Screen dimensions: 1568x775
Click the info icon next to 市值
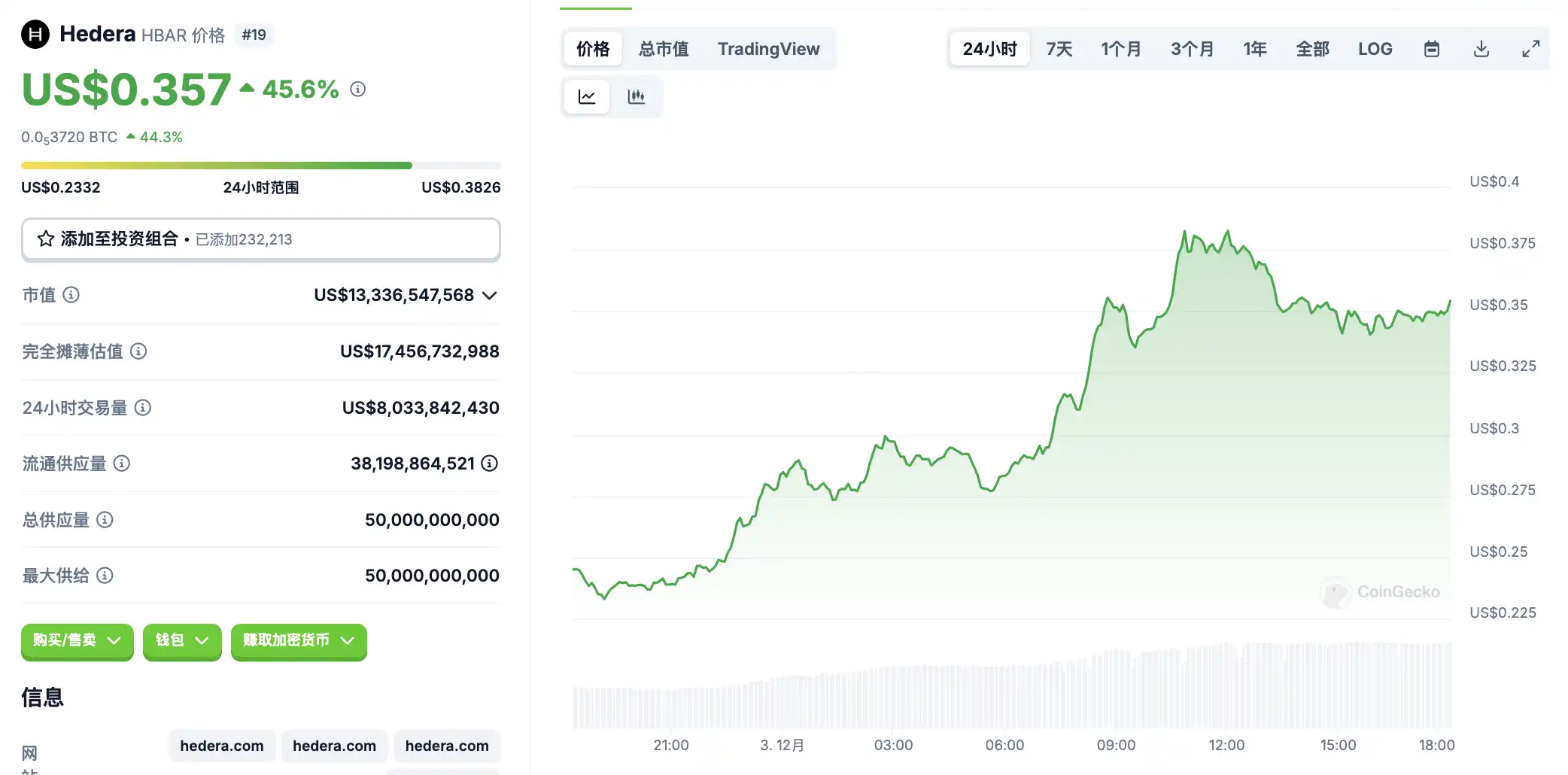pos(71,295)
